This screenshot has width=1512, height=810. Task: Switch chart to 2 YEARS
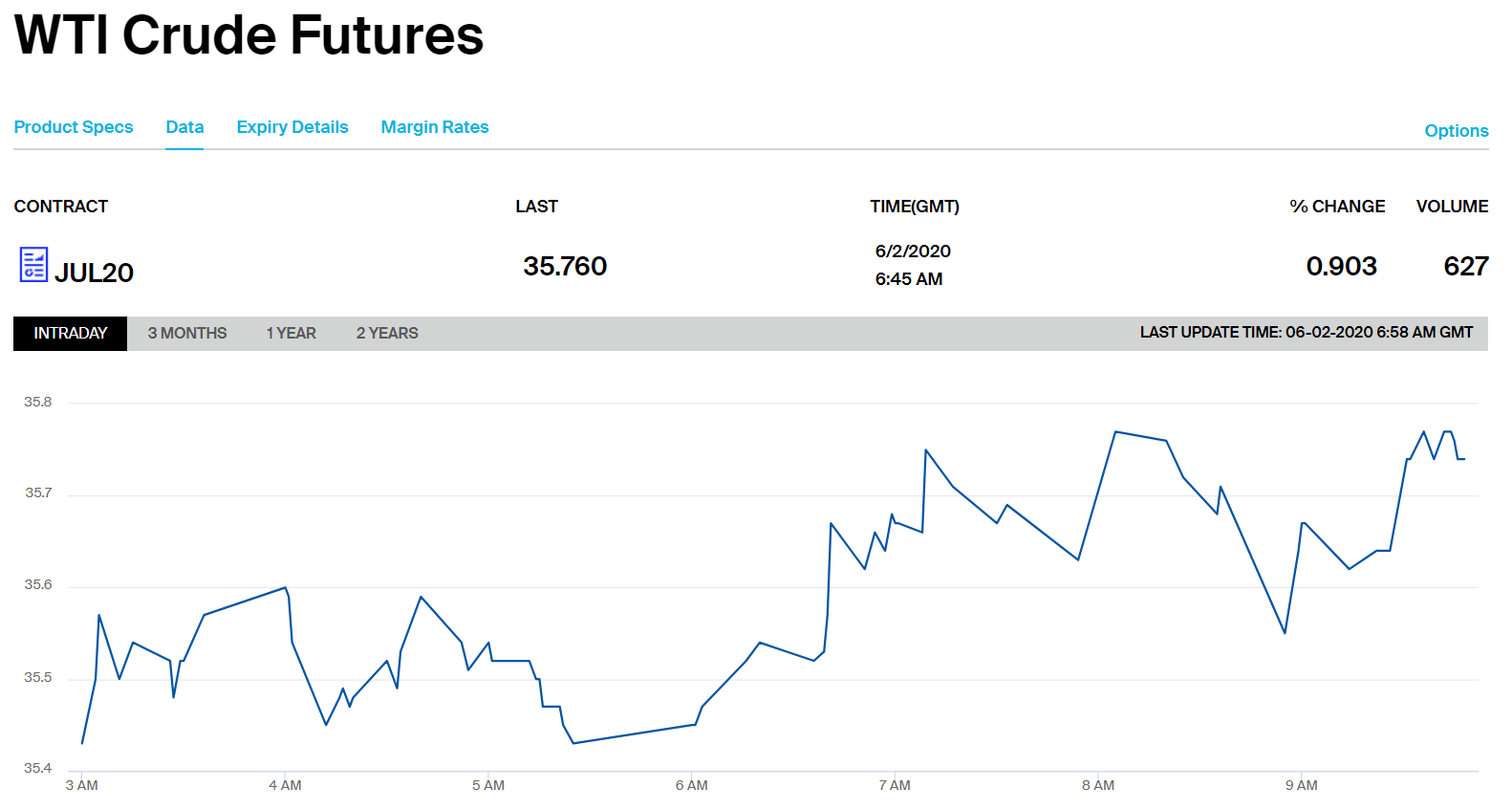click(x=387, y=333)
